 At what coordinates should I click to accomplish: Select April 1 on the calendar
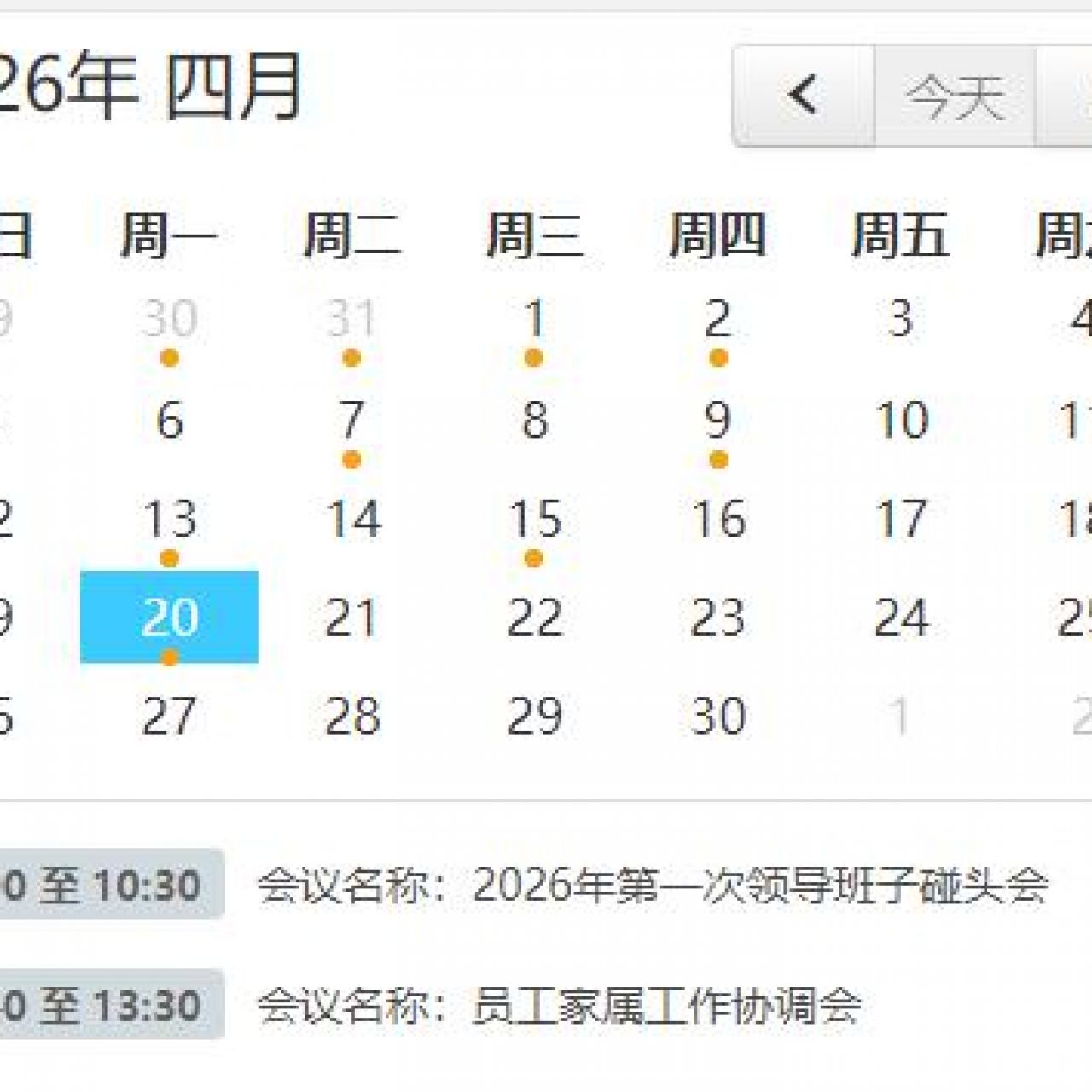tap(534, 319)
